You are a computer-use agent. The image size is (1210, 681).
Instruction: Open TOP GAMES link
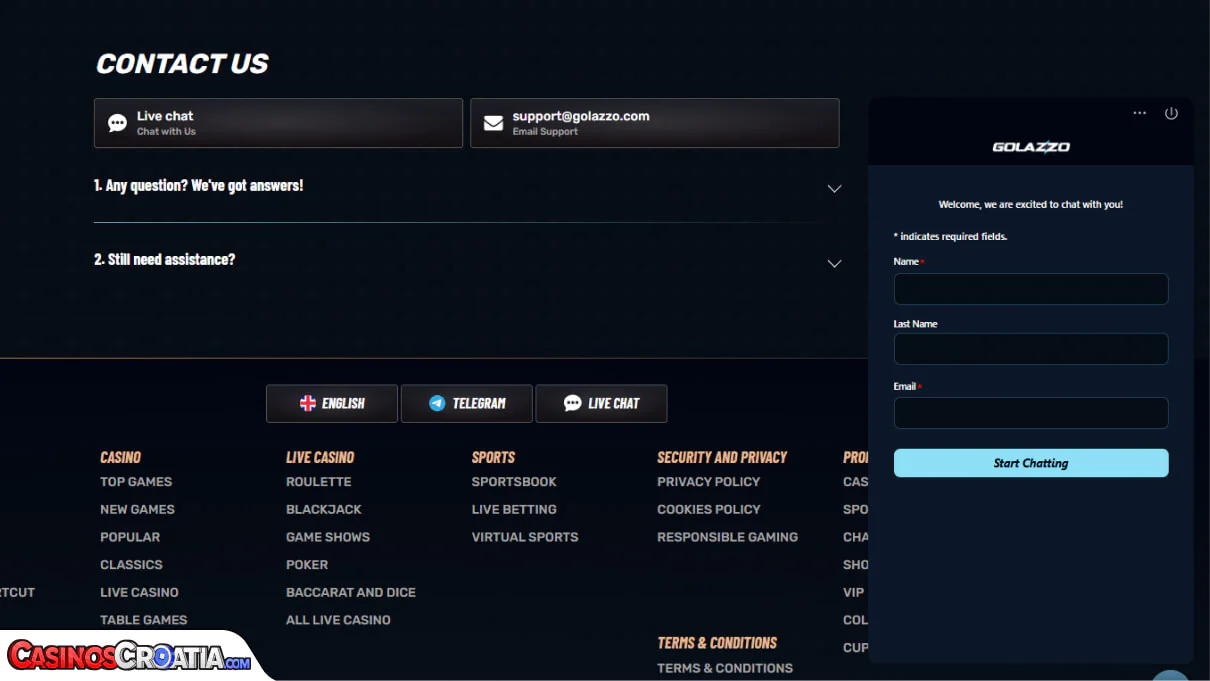136,481
